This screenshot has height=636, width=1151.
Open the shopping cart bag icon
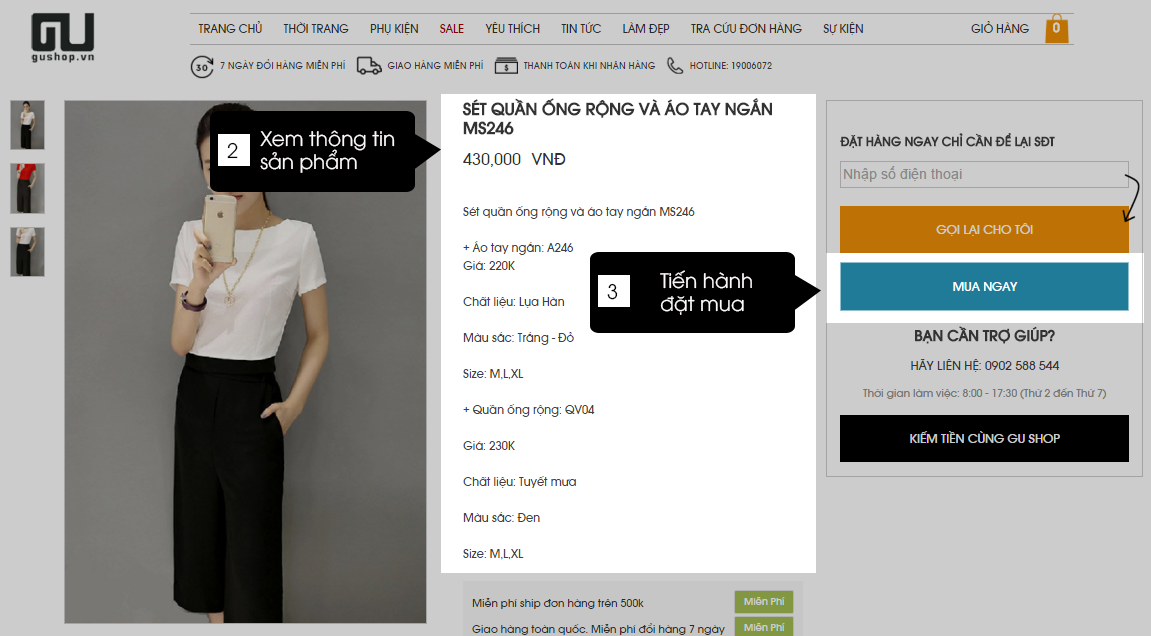click(x=1057, y=29)
